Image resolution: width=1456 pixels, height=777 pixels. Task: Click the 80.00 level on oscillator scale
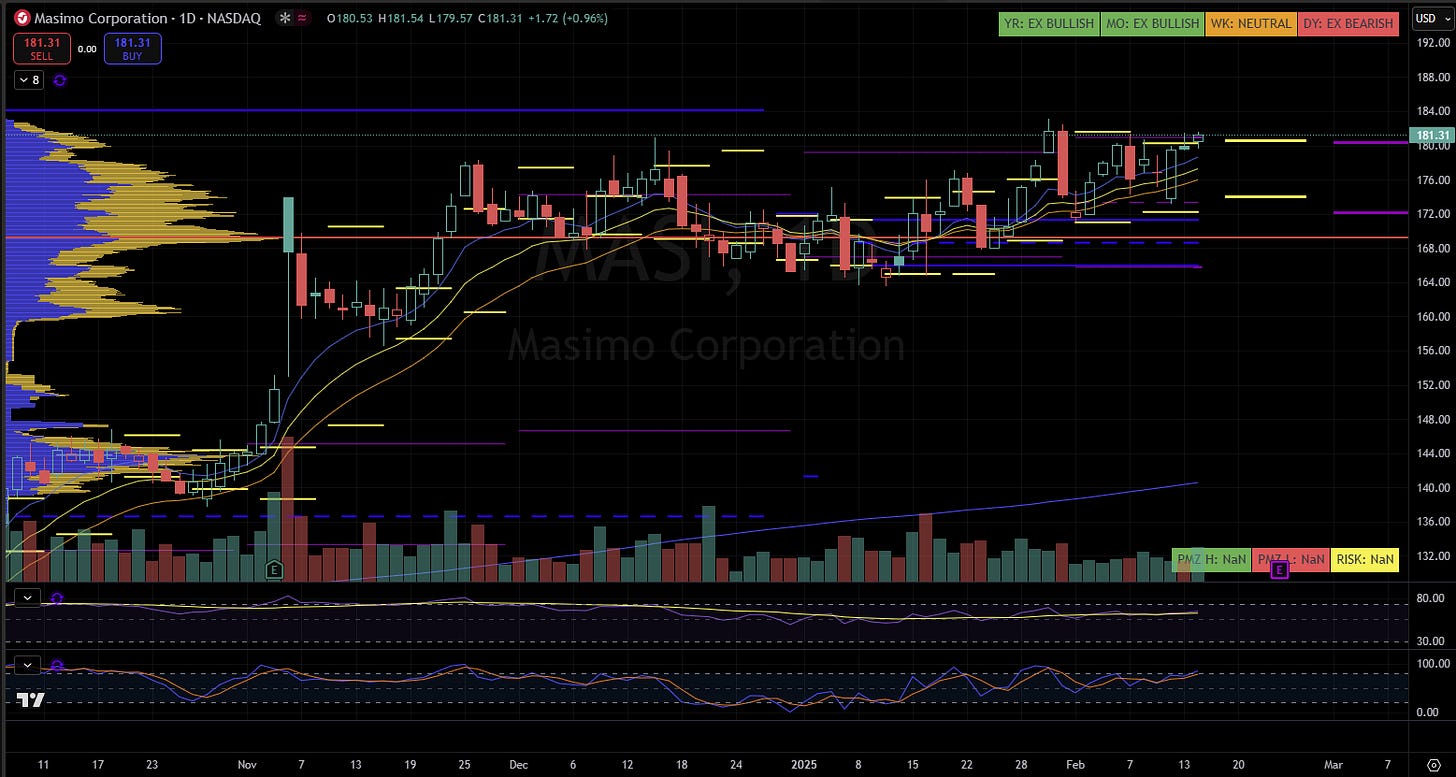(x=1430, y=600)
